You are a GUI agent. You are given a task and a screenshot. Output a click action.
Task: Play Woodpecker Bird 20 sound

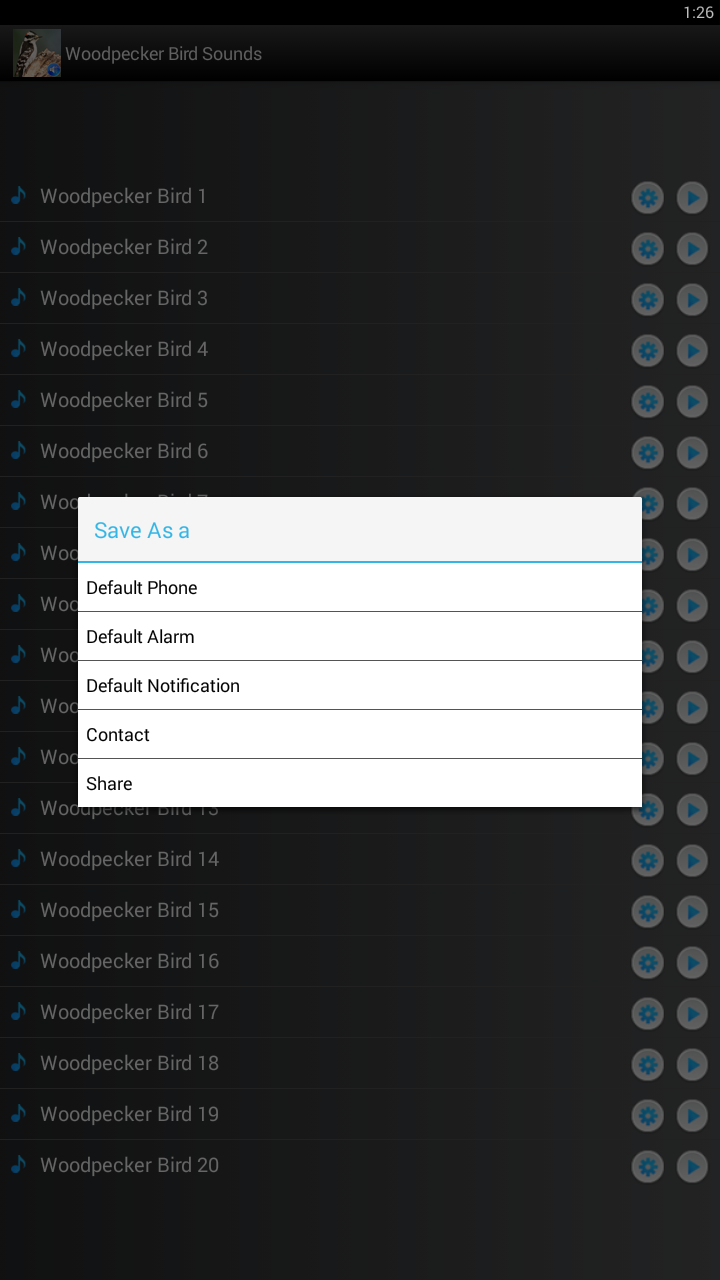coord(692,1167)
